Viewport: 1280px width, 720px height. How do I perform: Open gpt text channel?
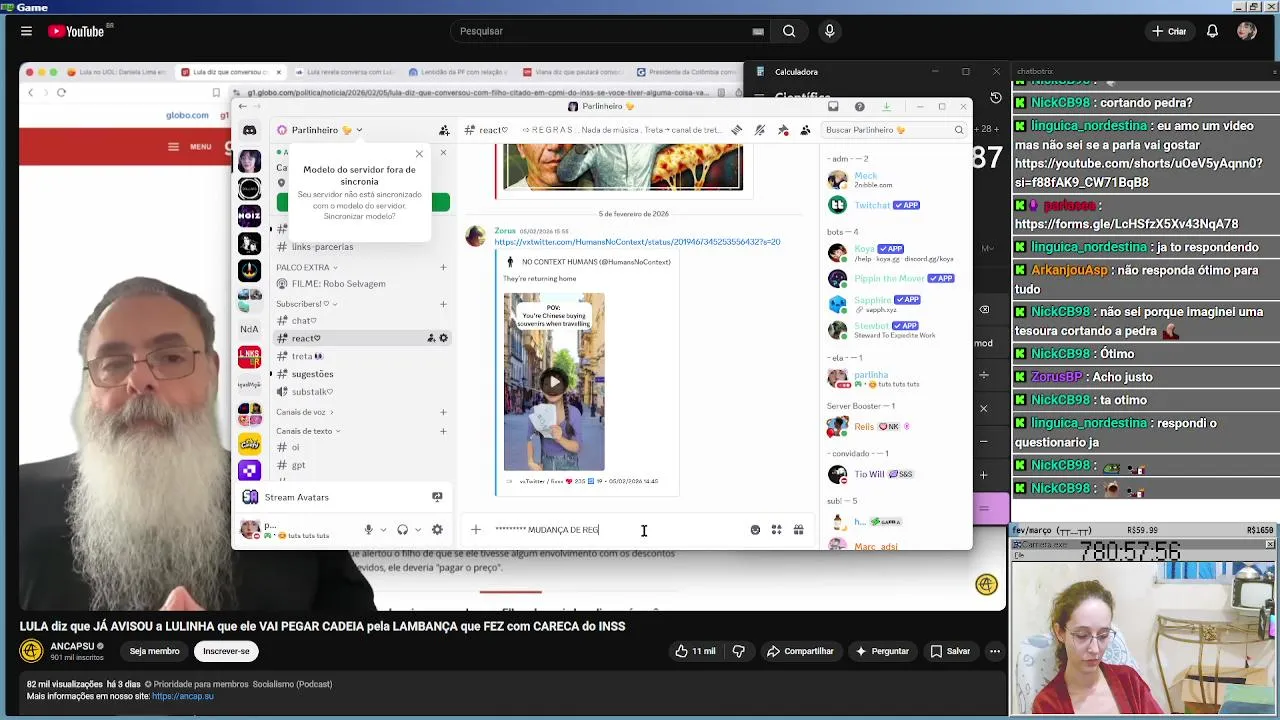[x=298, y=465]
